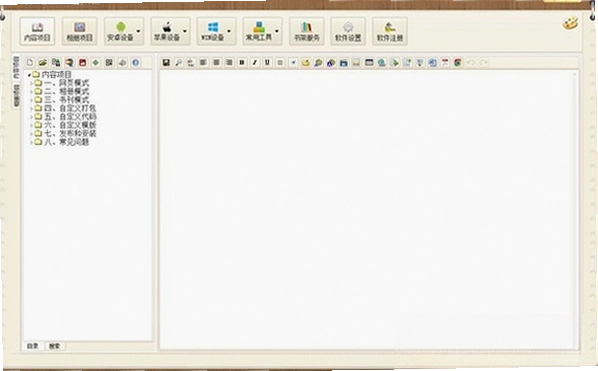This screenshot has height=371, width=598.
Task: Click the magnifier find icon in editor toolbar
Action: [x=178, y=63]
